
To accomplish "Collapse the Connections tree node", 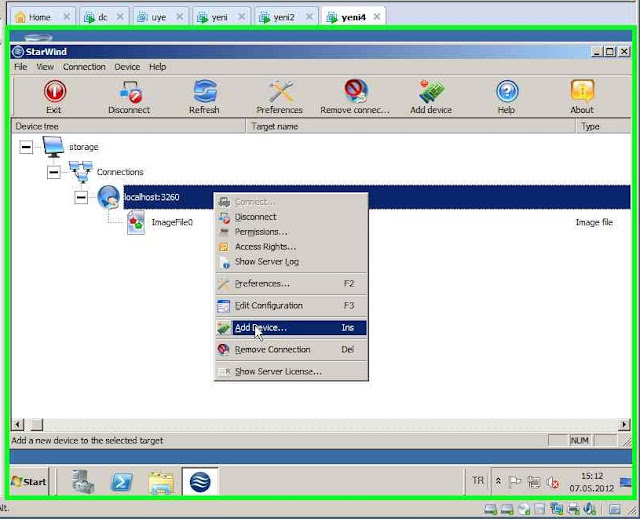I will (x=53, y=172).
